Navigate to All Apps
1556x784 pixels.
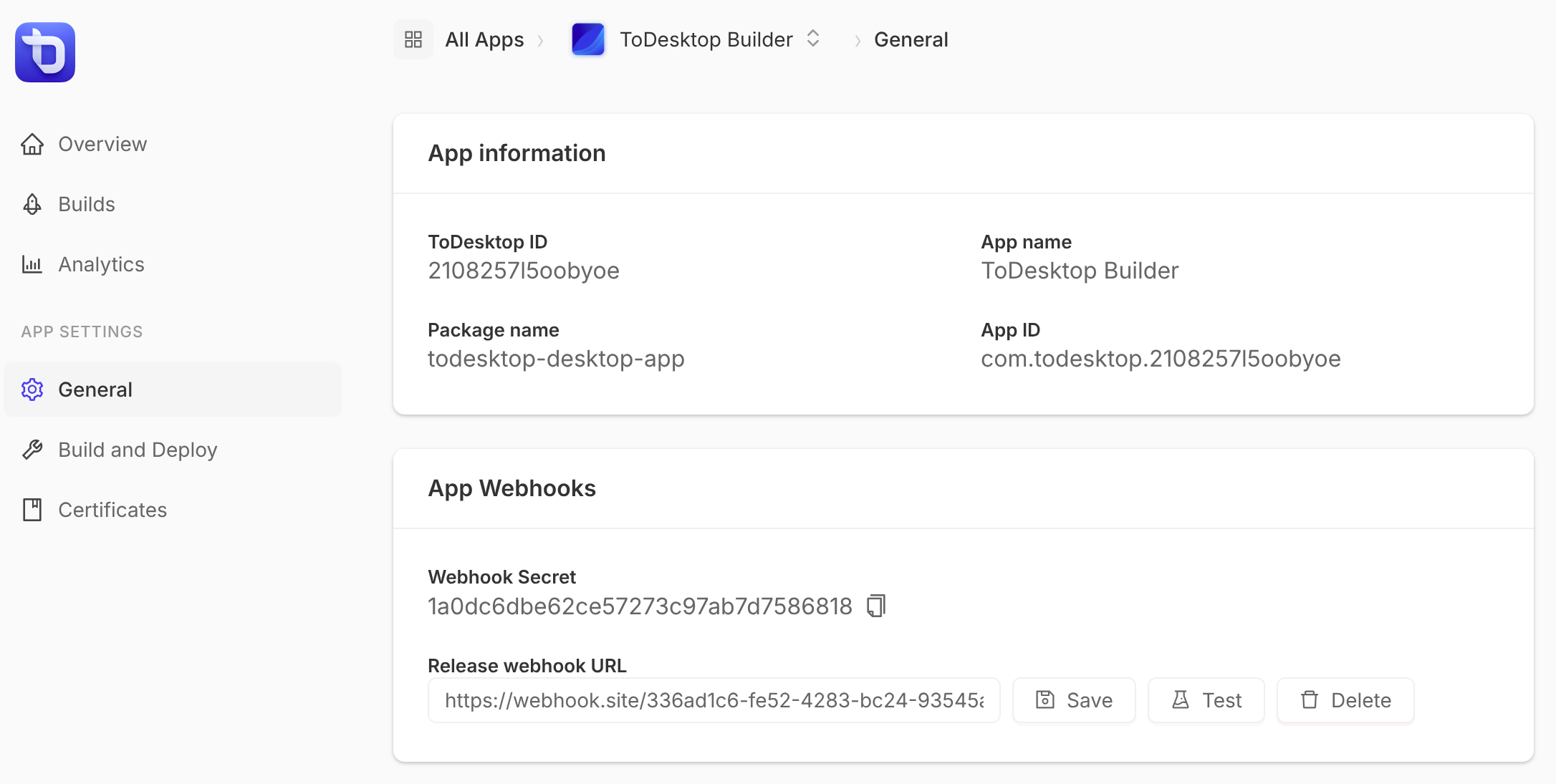pos(484,39)
